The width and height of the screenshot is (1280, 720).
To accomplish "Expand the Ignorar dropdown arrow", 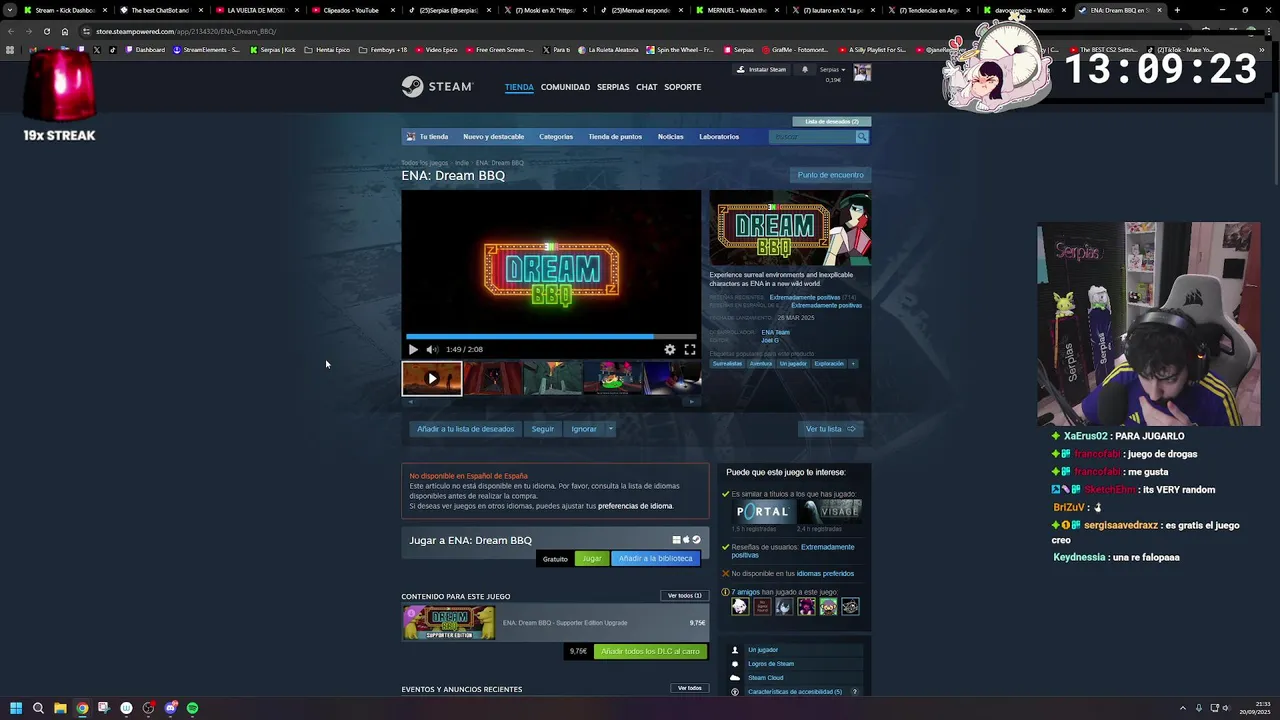I will pyautogui.click(x=611, y=429).
